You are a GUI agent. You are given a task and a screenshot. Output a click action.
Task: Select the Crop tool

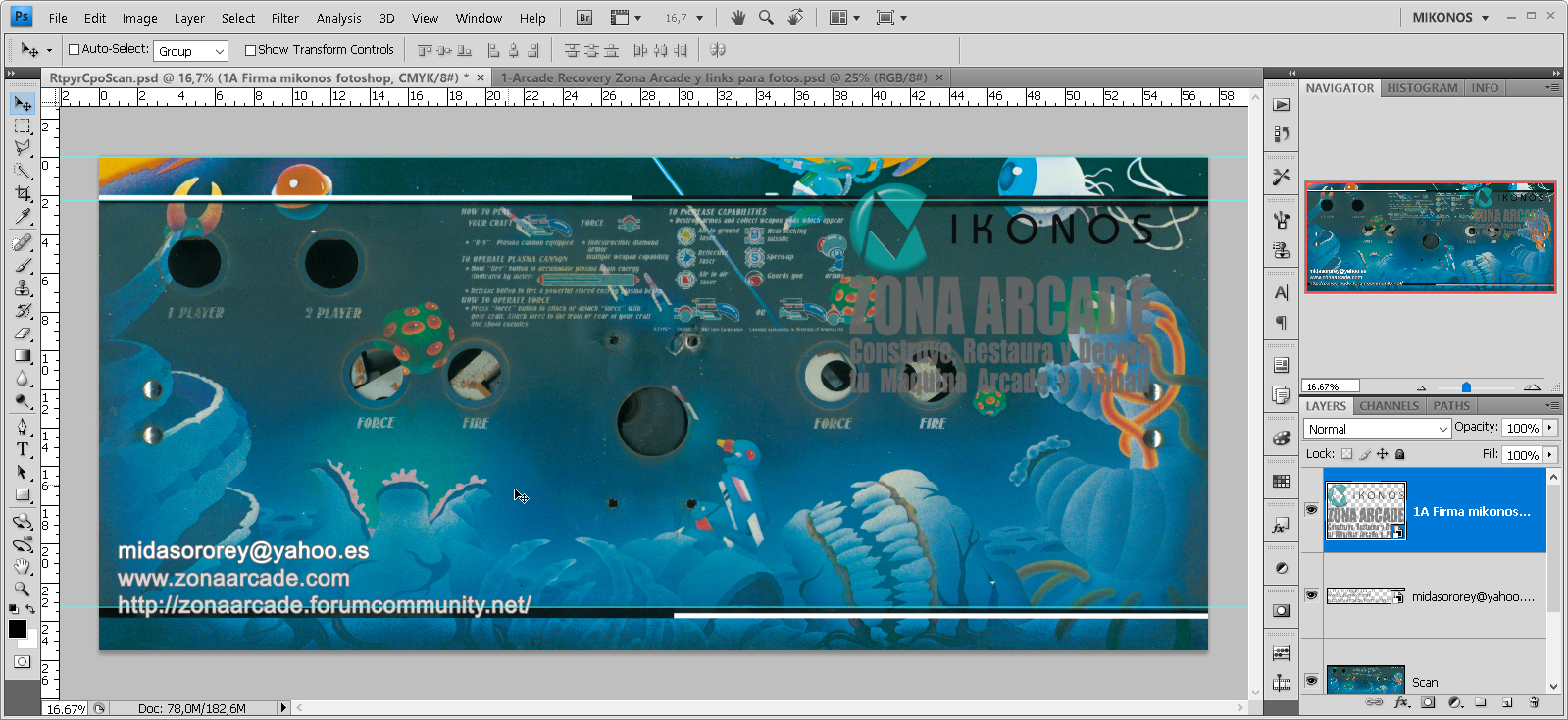click(x=23, y=194)
